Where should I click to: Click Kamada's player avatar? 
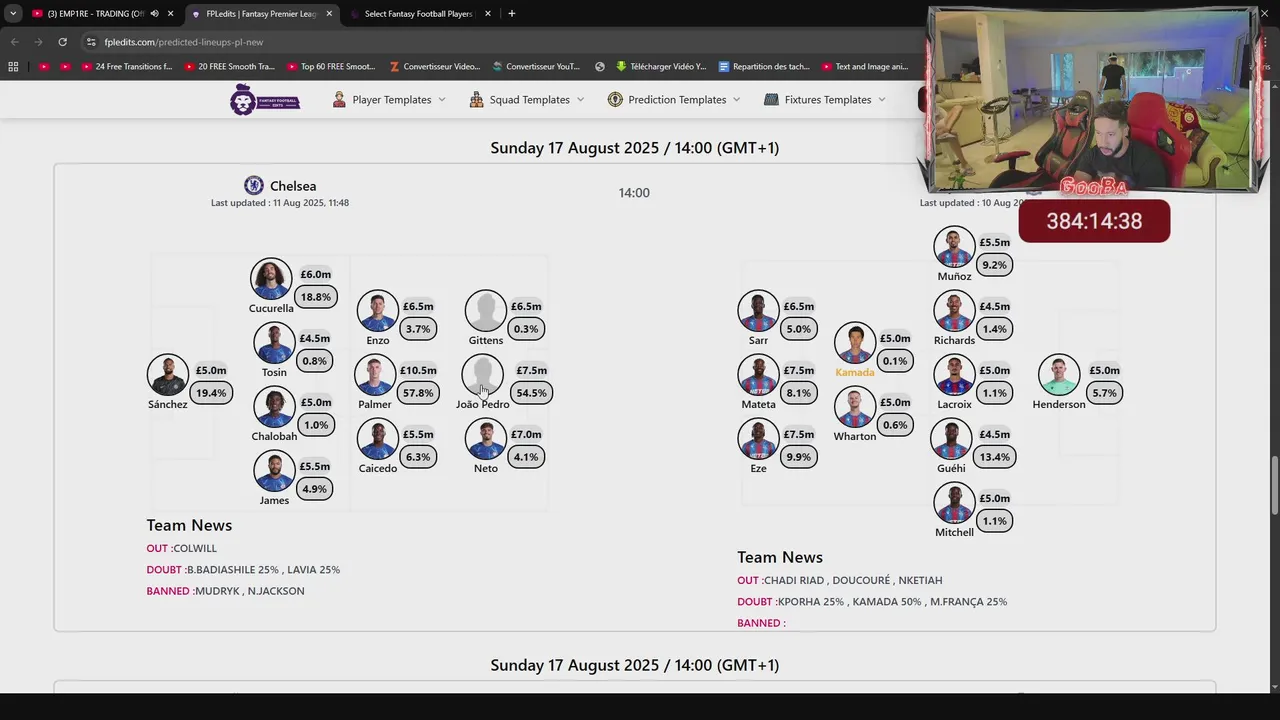pos(854,343)
